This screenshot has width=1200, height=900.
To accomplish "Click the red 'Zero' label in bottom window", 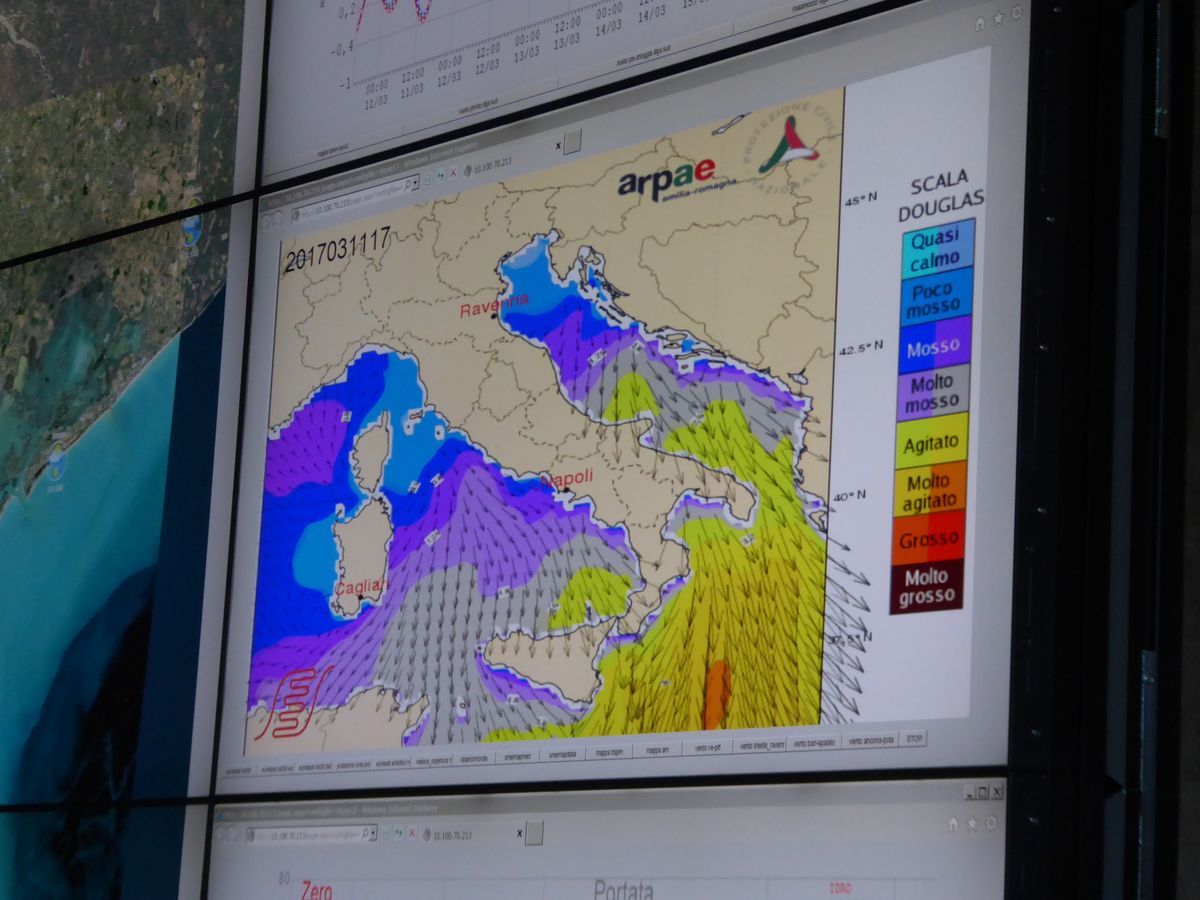I will coord(315,889).
